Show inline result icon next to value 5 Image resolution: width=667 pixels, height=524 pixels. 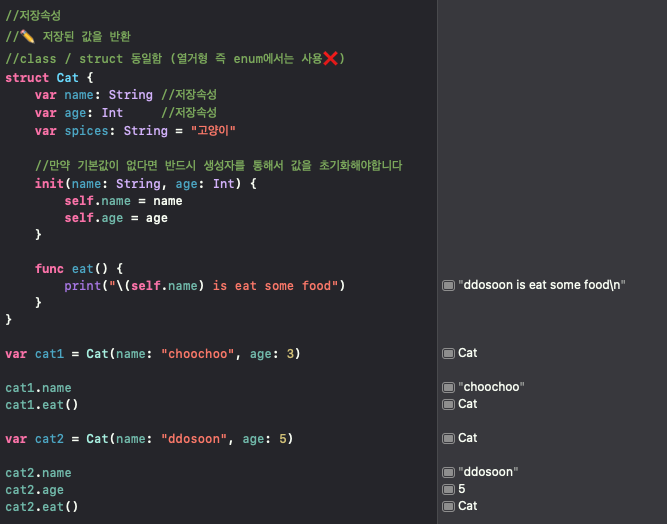[x=448, y=490]
